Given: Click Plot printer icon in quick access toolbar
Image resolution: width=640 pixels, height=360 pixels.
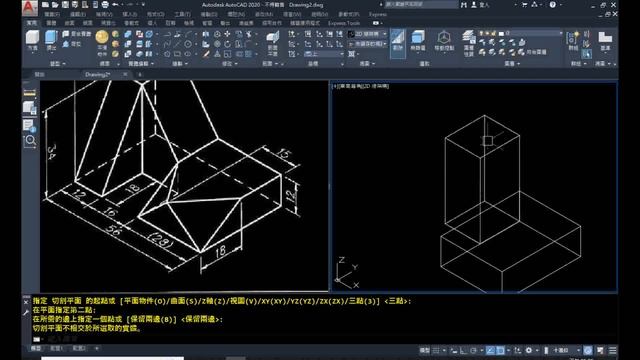Looking at the screenshot, I should 105,5.
